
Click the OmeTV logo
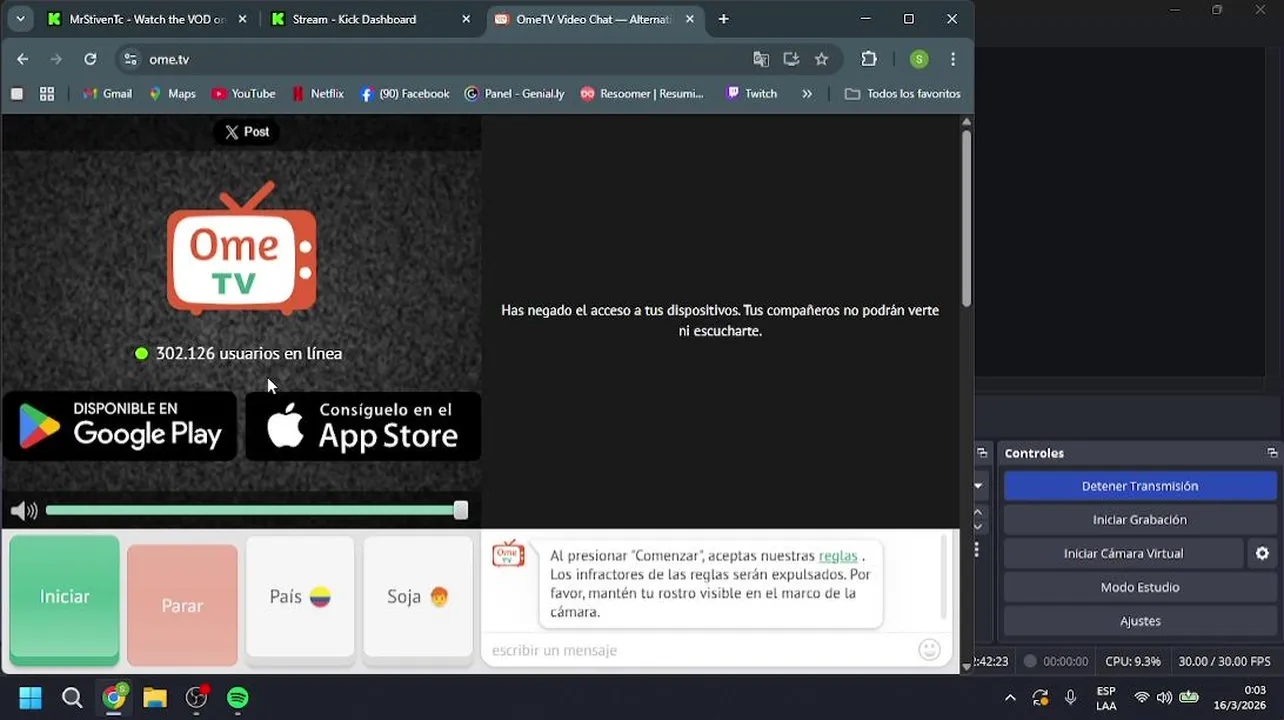tap(241, 248)
